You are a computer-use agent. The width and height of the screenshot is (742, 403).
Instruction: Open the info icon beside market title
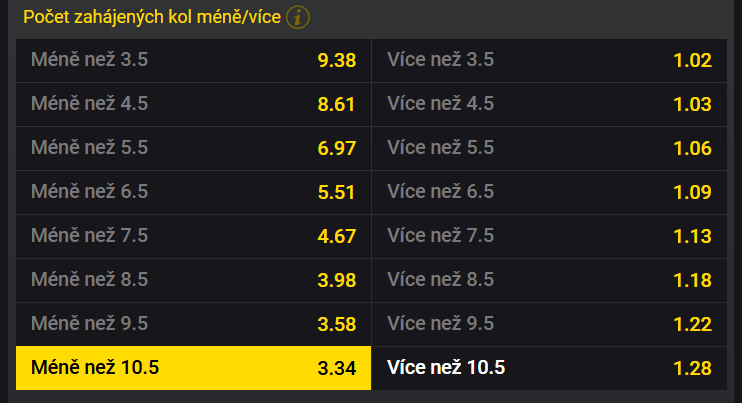[298, 18]
